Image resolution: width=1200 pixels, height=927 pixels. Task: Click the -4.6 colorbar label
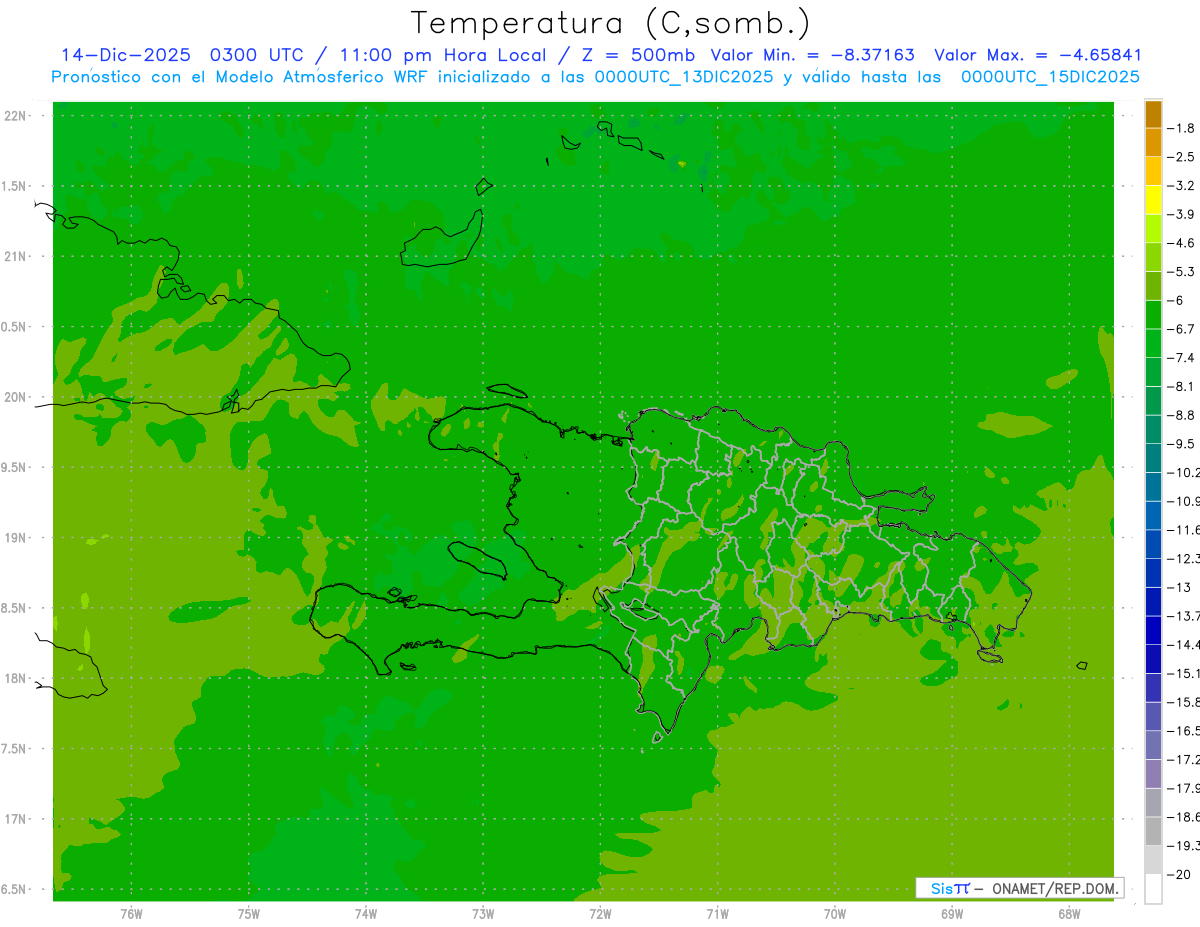1182,243
